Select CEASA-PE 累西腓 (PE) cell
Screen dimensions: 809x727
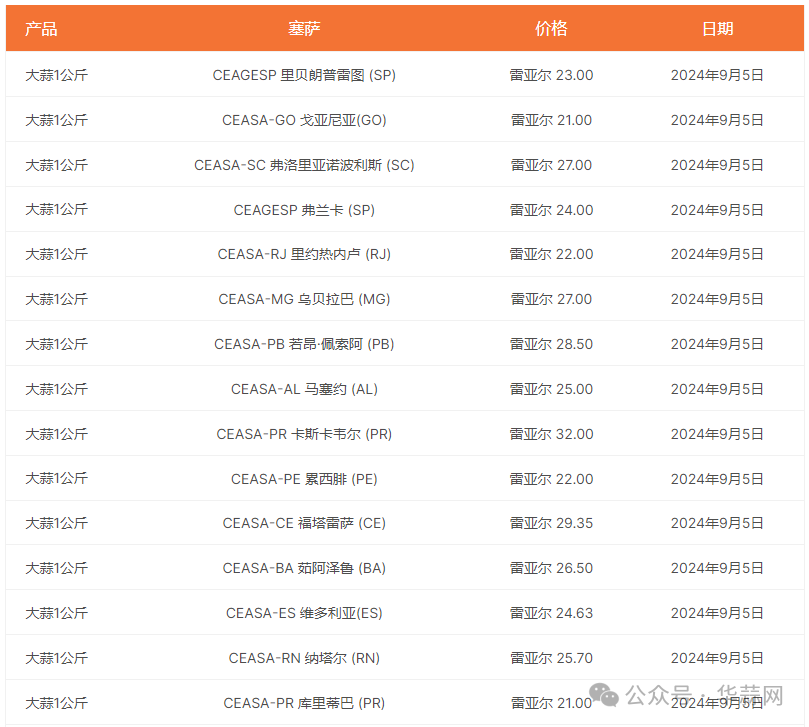tap(304, 479)
